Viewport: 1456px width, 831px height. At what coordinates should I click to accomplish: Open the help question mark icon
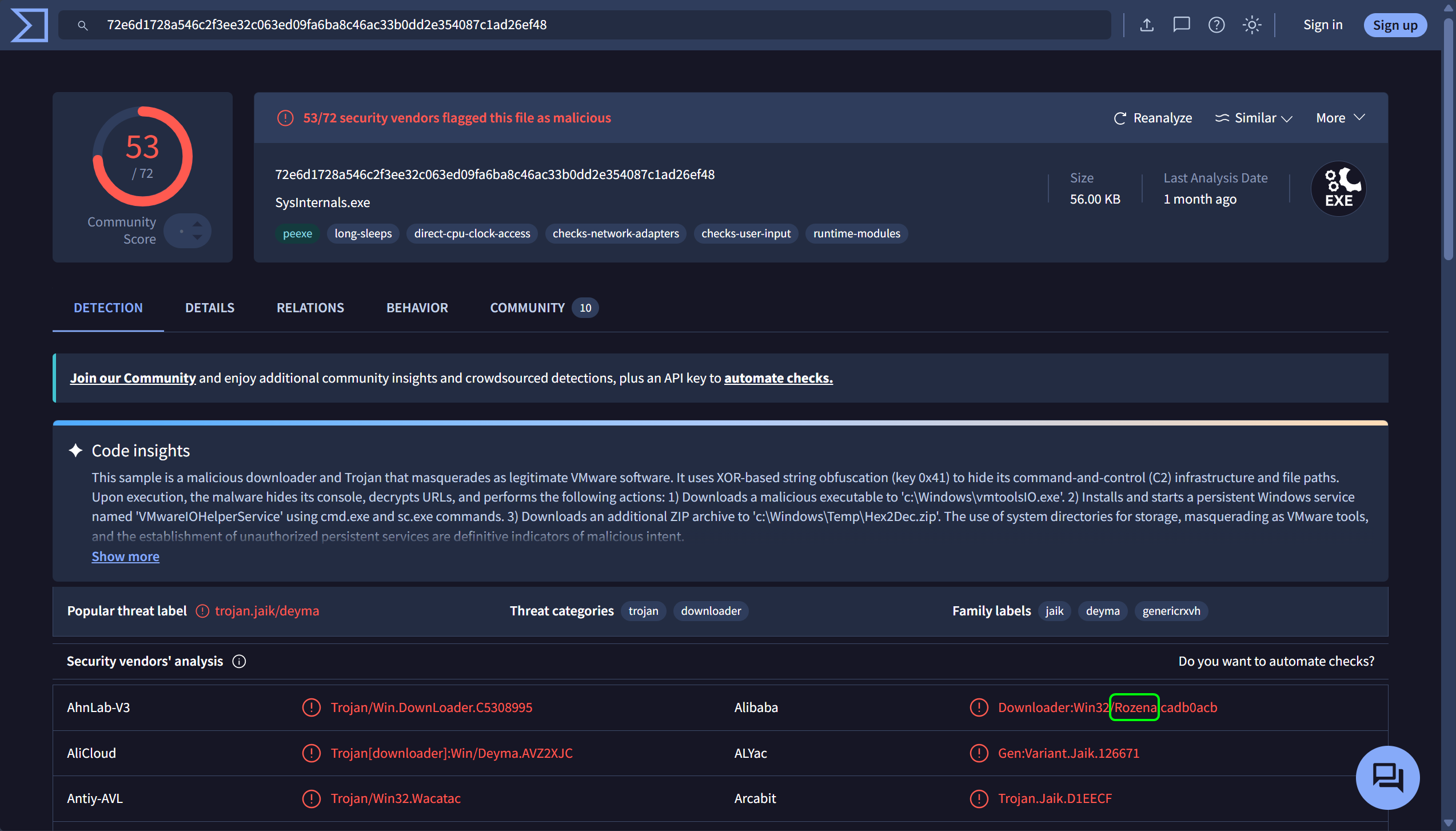[1216, 25]
